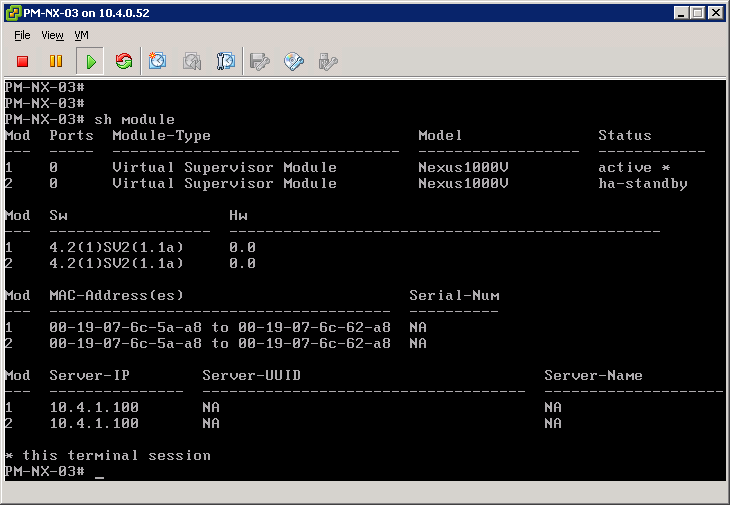Click the final PM-NX-03# prompt with cursor
Image resolution: width=730 pixels, height=505 pixels.
tap(54, 471)
